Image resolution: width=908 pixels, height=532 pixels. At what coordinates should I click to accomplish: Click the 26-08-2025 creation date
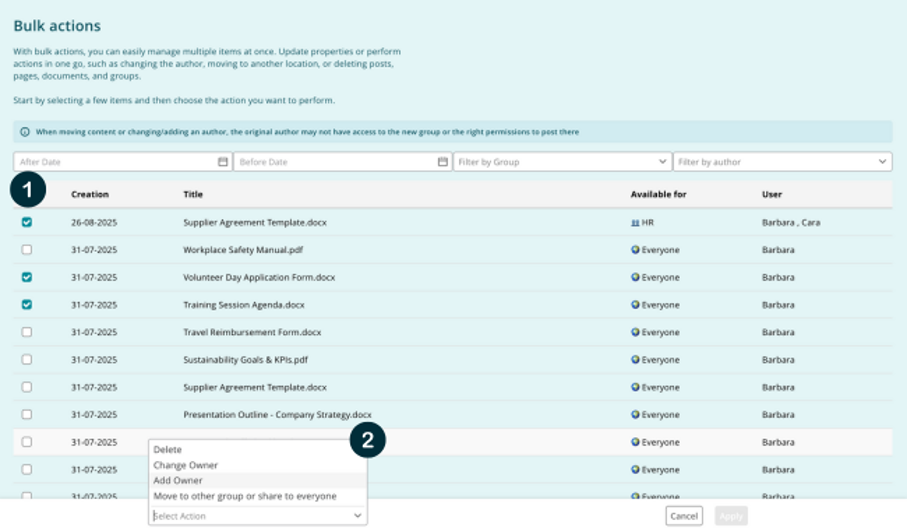(94, 223)
